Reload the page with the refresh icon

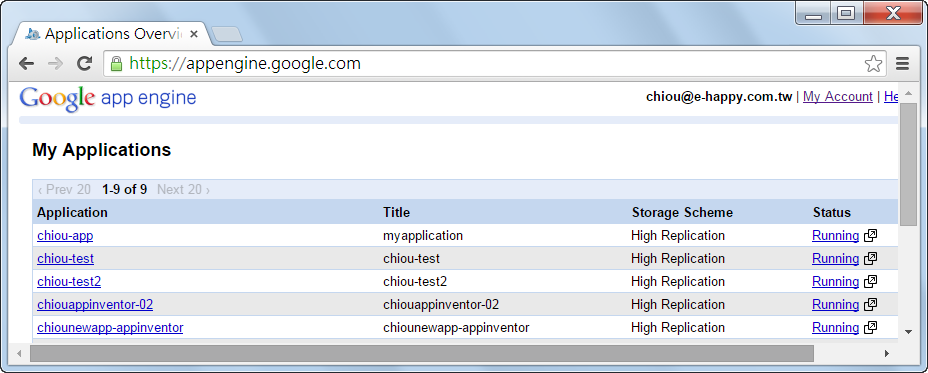click(x=85, y=63)
